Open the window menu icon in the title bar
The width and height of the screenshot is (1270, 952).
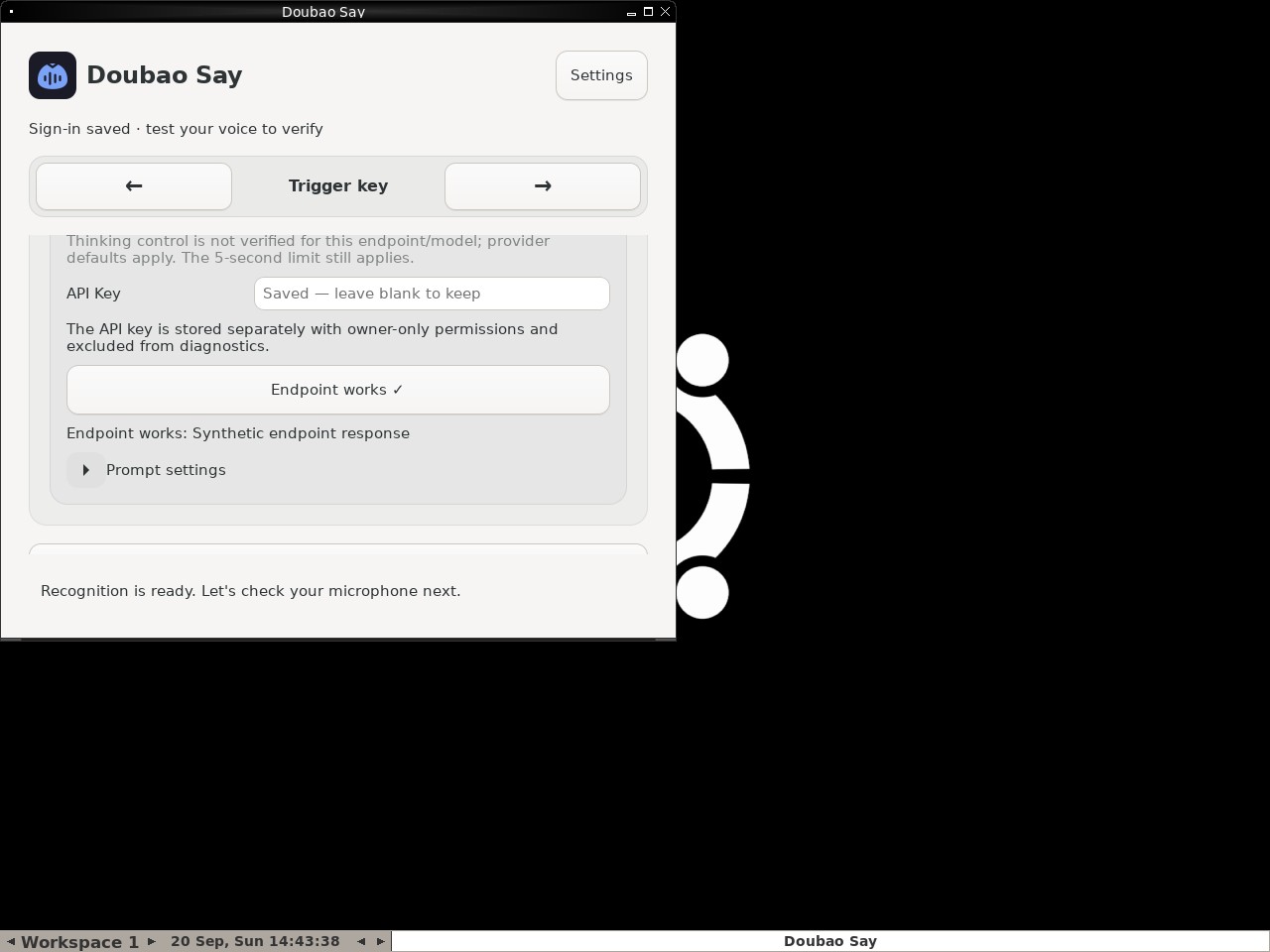coord(11,12)
